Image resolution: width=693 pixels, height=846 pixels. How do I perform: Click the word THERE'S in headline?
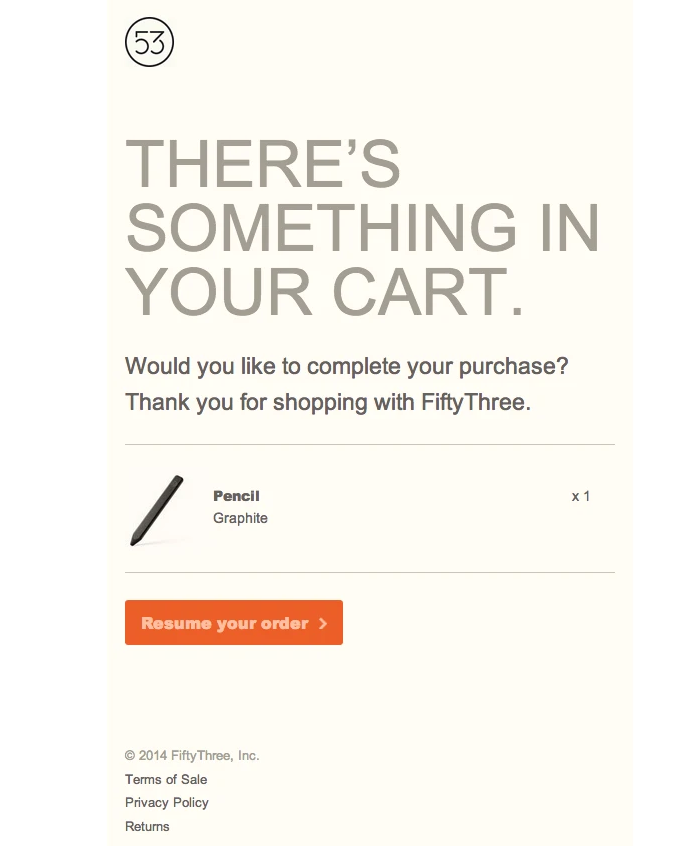pyautogui.click(x=263, y=165)
